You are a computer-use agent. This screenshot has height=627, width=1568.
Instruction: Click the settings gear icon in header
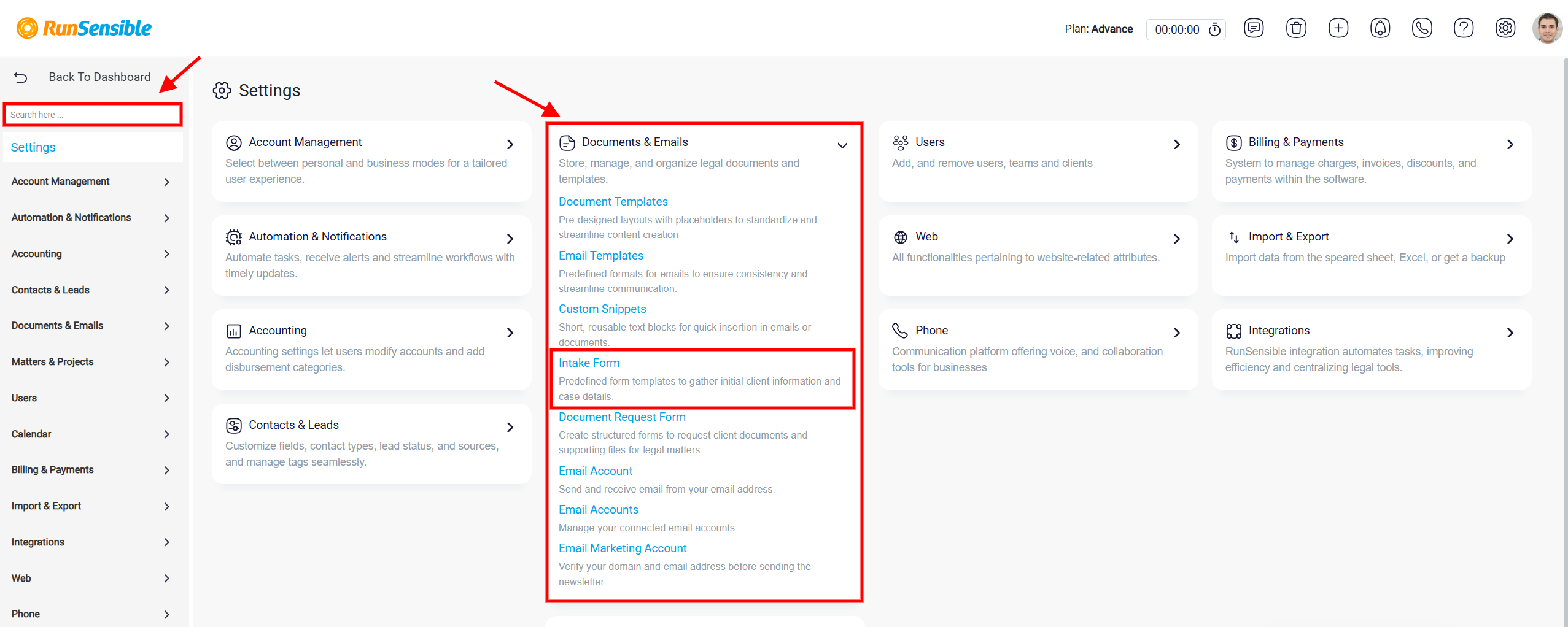coord(1505,28)
